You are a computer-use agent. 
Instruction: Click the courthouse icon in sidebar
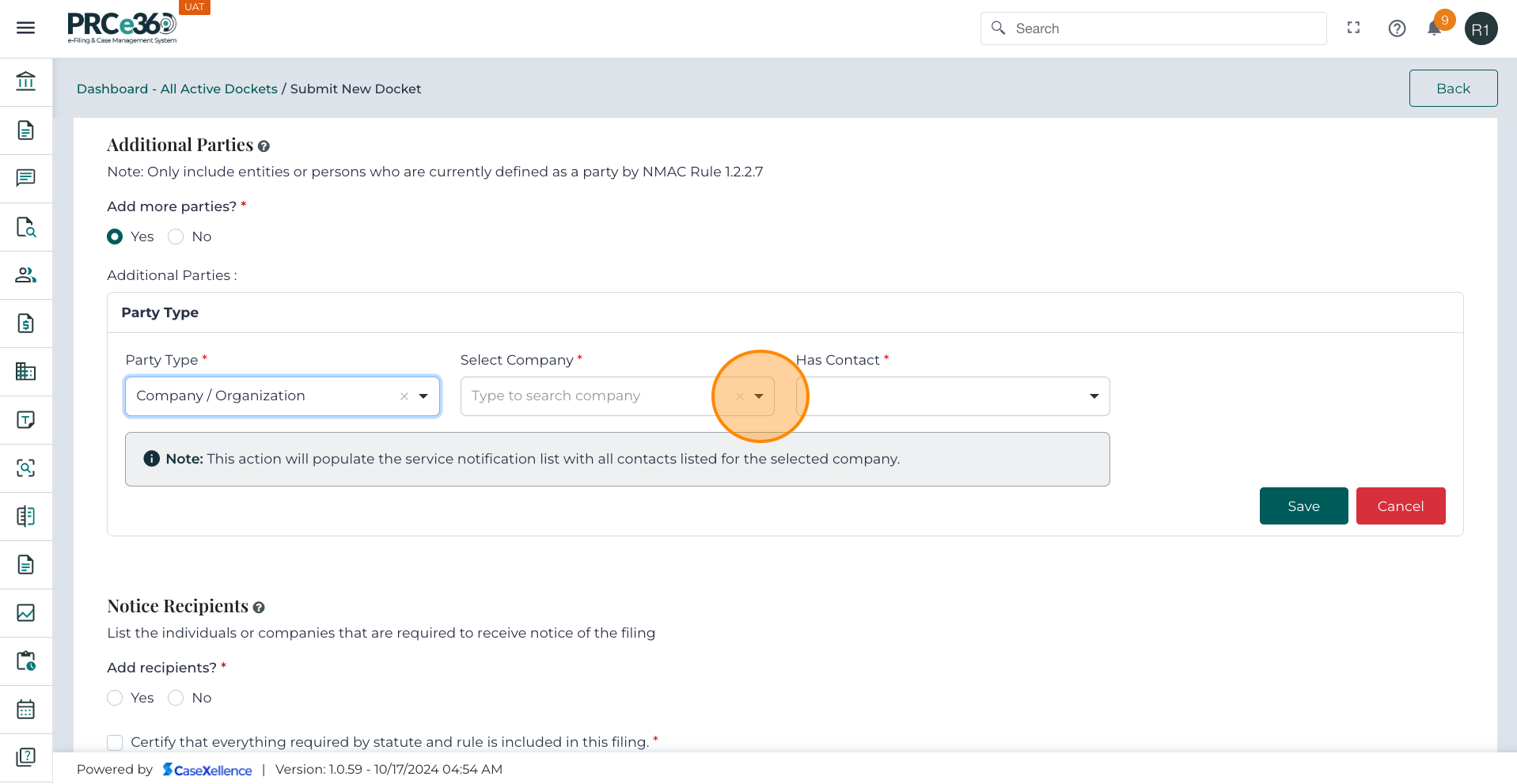point(25,81)
